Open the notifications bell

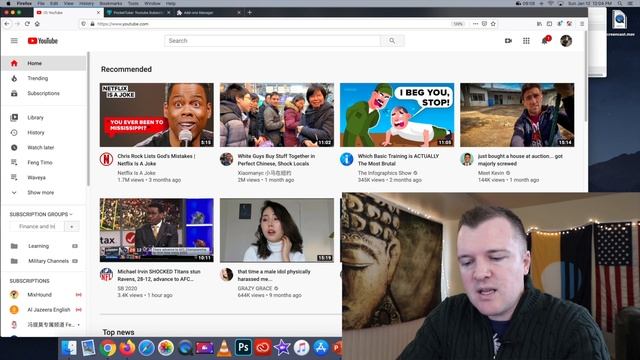(545, 41)
